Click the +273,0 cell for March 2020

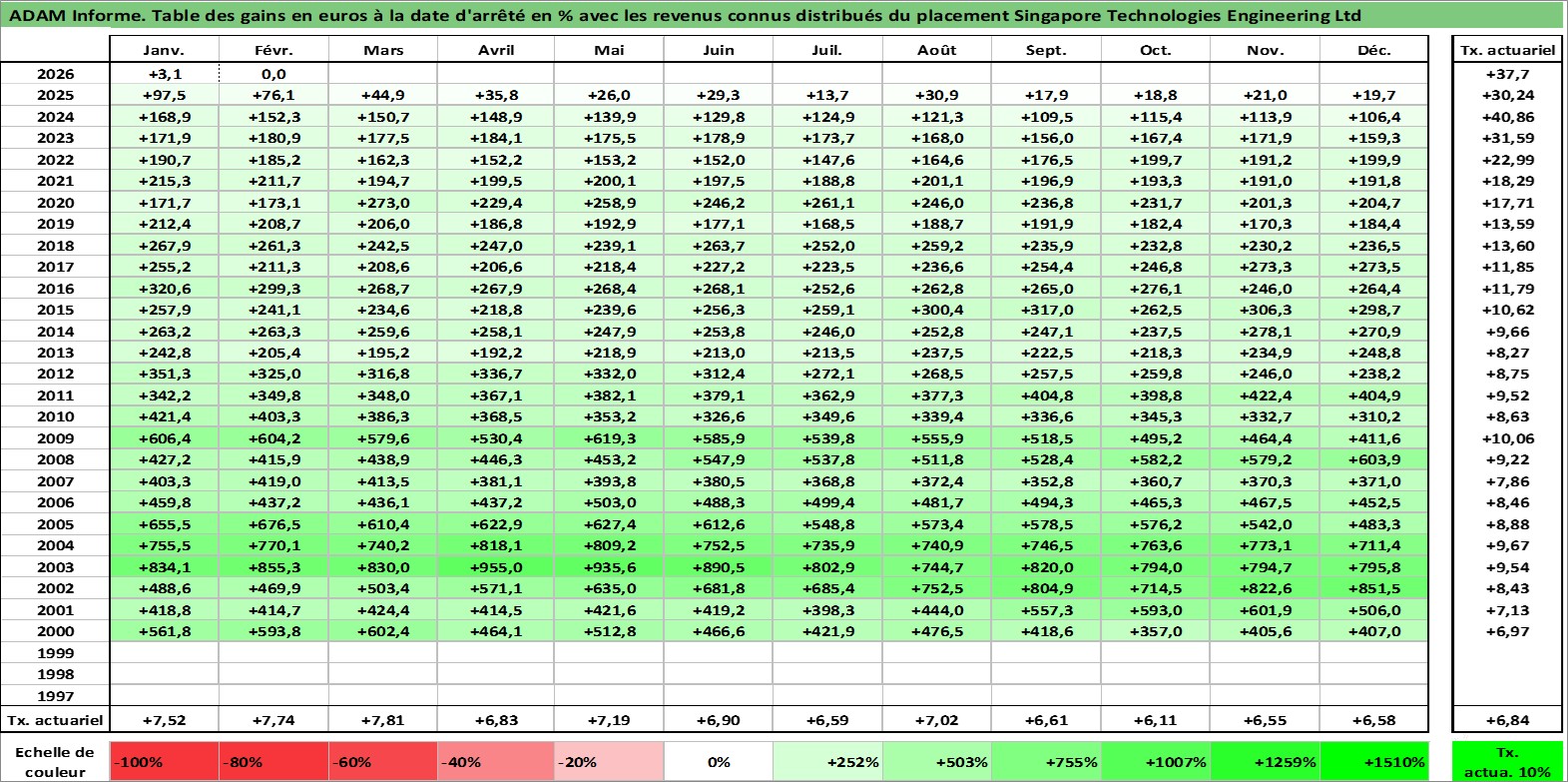[383, 203]
